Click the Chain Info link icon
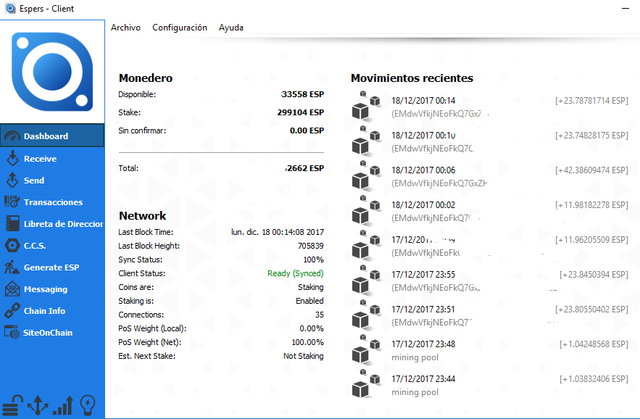The image size is (640, 419). click(x=12, y=310)
